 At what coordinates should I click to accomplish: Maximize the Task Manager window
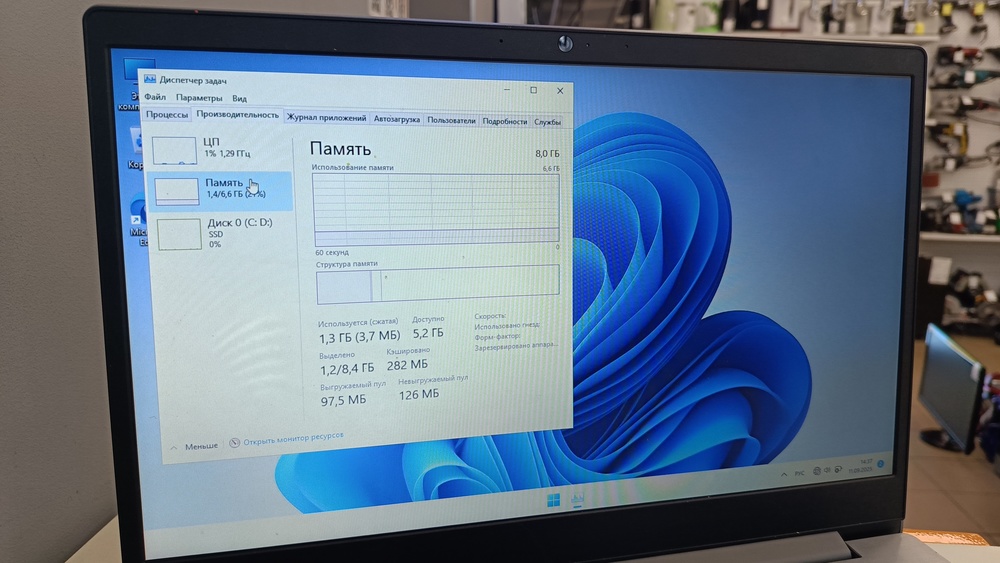534,90
